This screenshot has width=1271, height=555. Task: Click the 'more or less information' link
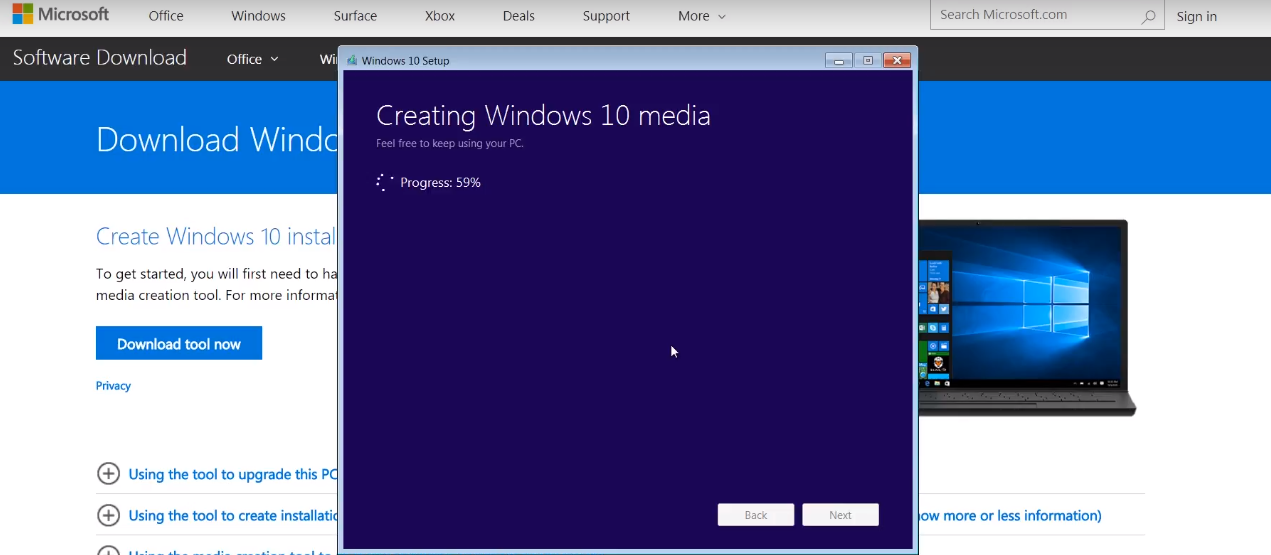coord(1009,516)
